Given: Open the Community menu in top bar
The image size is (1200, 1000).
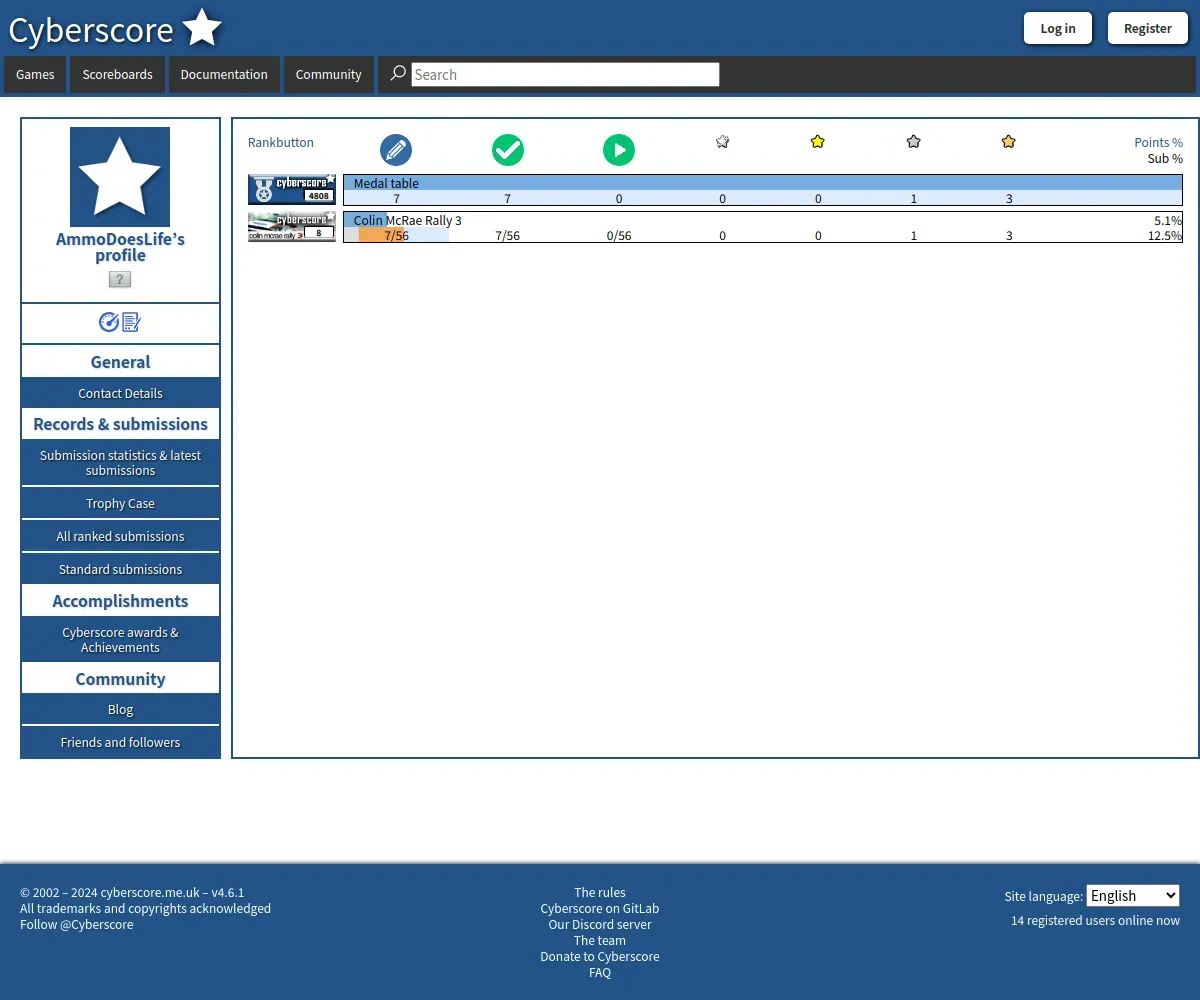Looking at the screenshot, I should pyautogui.click(x=328, y=74).
